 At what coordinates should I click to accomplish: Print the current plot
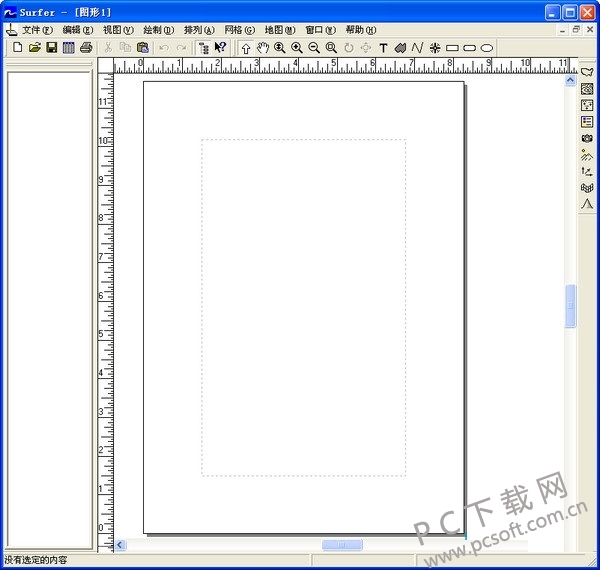click(x=86, y=48)
